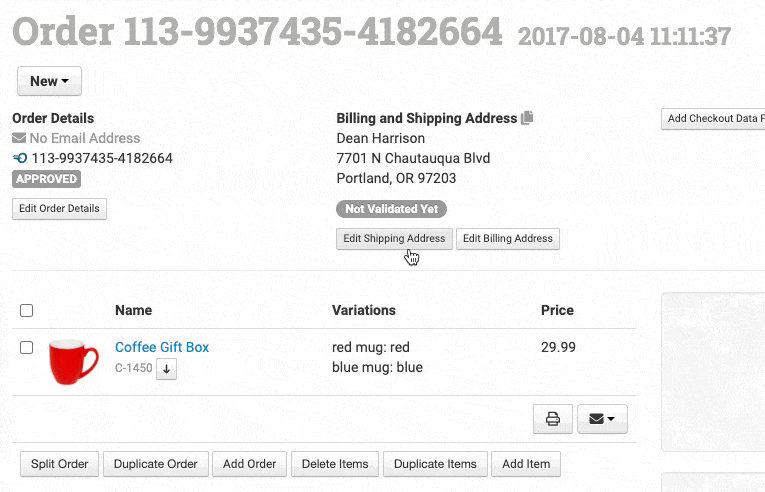
Task: Expand the email envelope dropdown
Action: [602, 419]
